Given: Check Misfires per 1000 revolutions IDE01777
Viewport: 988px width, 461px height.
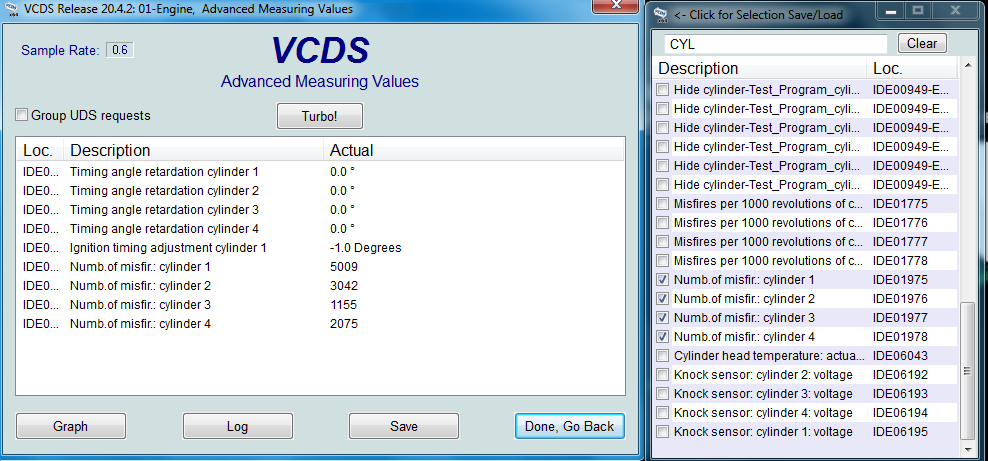Looking at the screenshot, I should click(663, 241).
